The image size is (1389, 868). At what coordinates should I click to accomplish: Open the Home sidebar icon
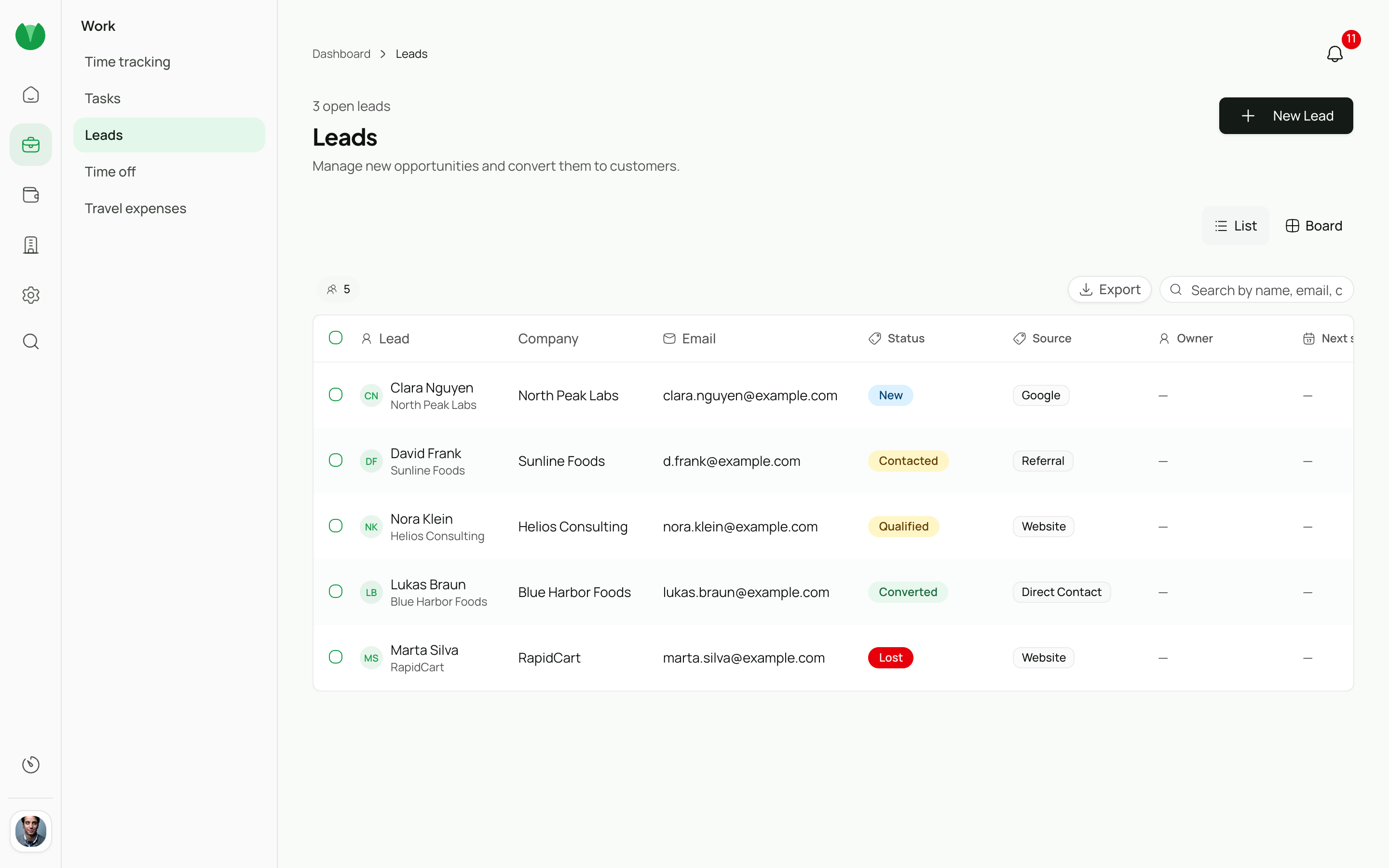(30, 95)
